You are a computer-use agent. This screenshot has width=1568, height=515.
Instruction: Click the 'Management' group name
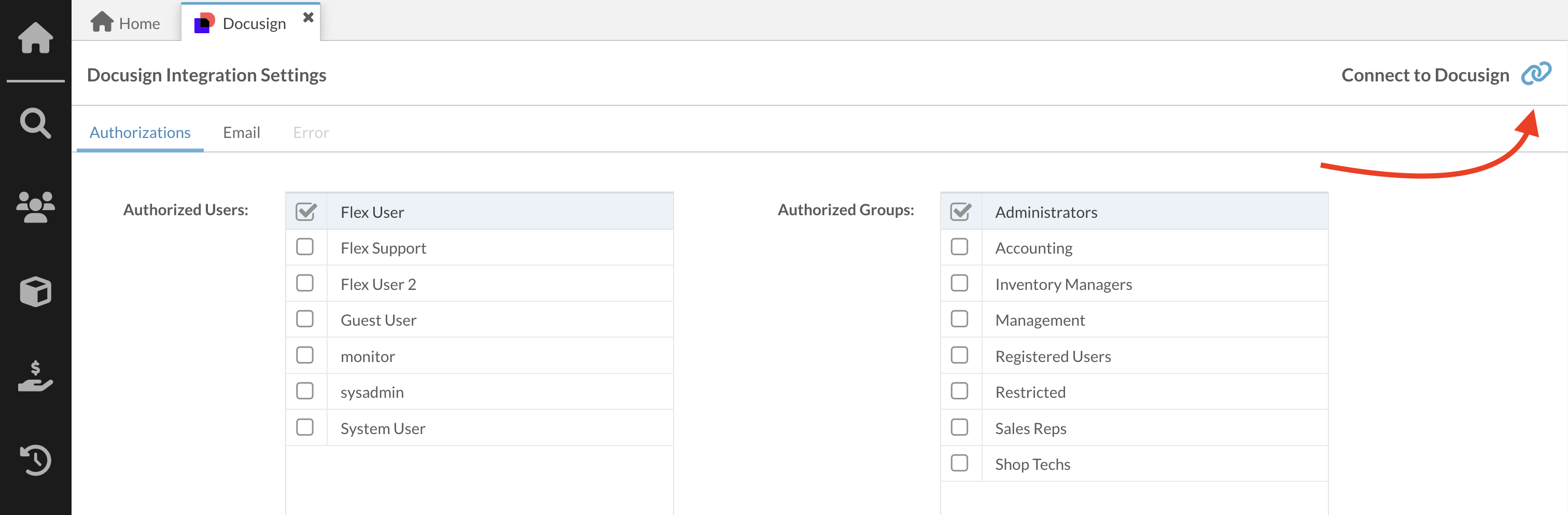click(1040, 320)
